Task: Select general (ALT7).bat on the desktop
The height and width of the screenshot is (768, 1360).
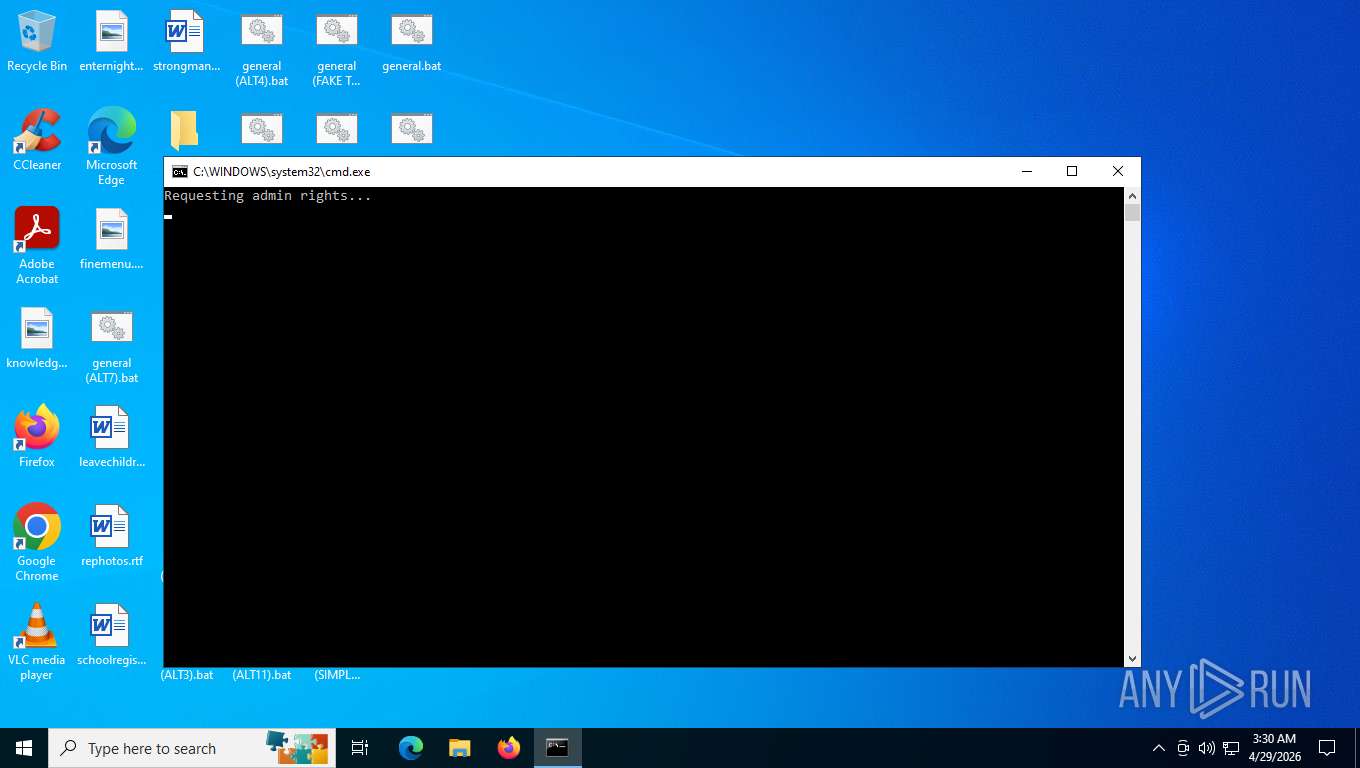Action: (x=111, y=346)
